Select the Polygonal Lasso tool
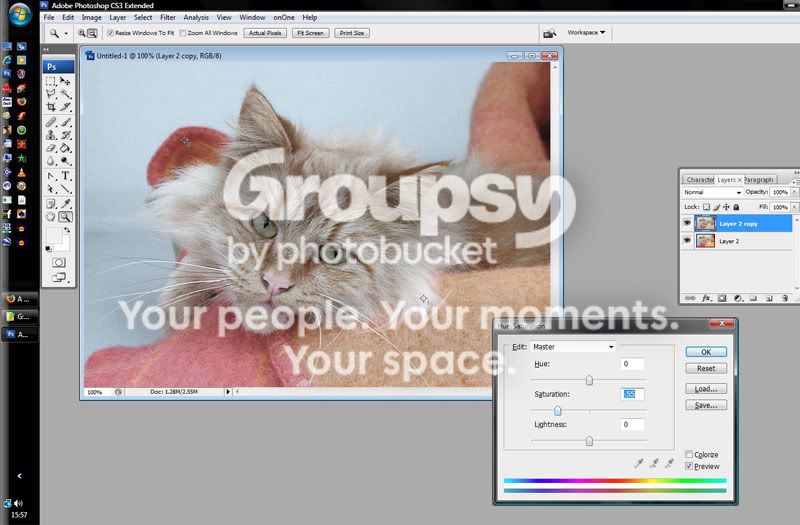 (x=51, y=94)
